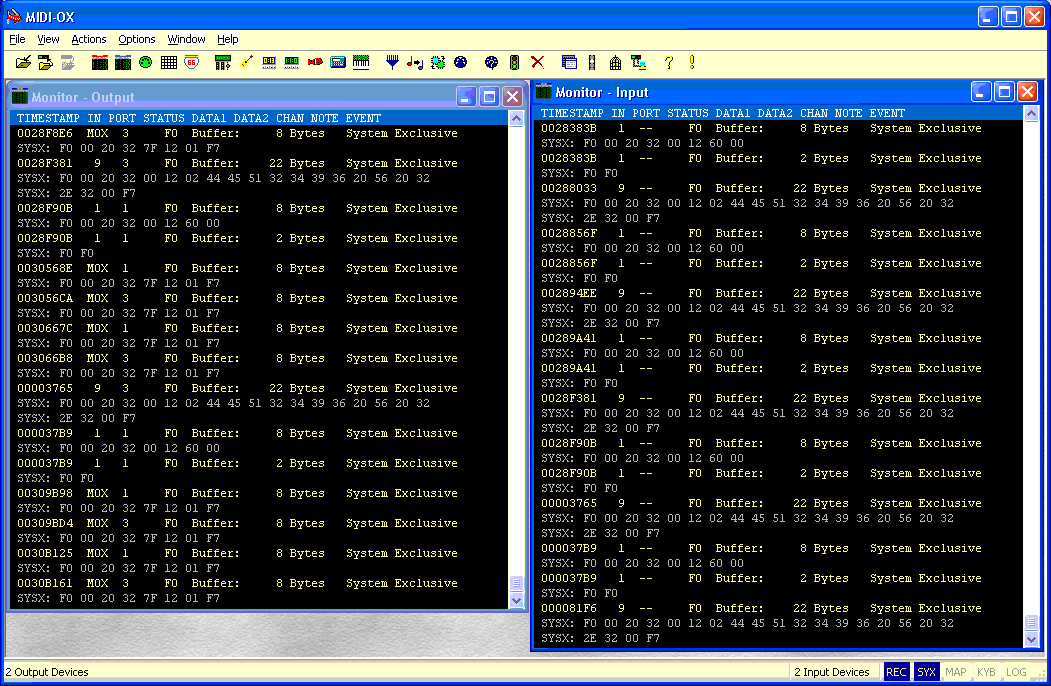Open the control panel device icon
The height and width of the screenshot is (686, 1051).
(x=338, y=62)
